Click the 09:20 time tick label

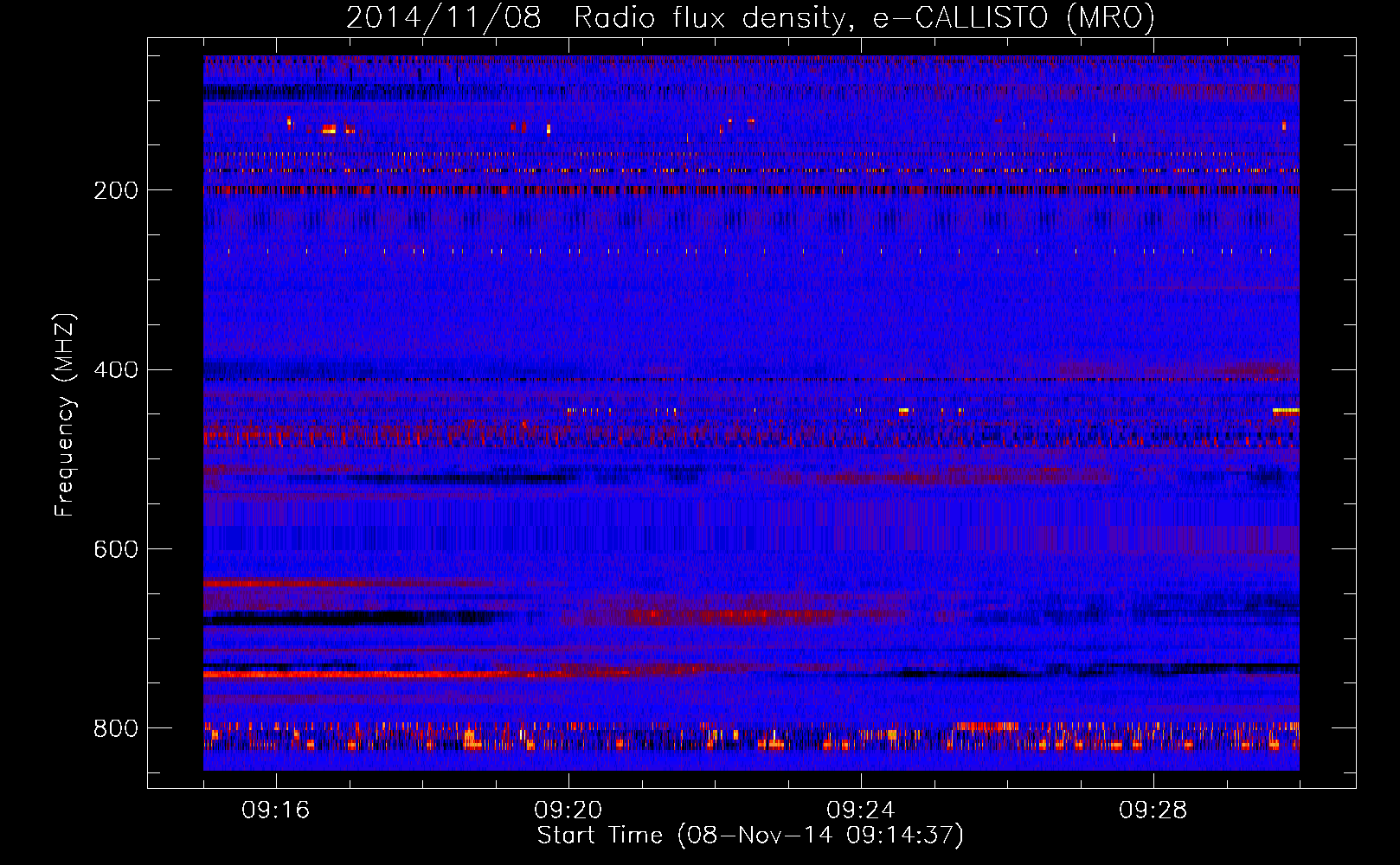568,811
